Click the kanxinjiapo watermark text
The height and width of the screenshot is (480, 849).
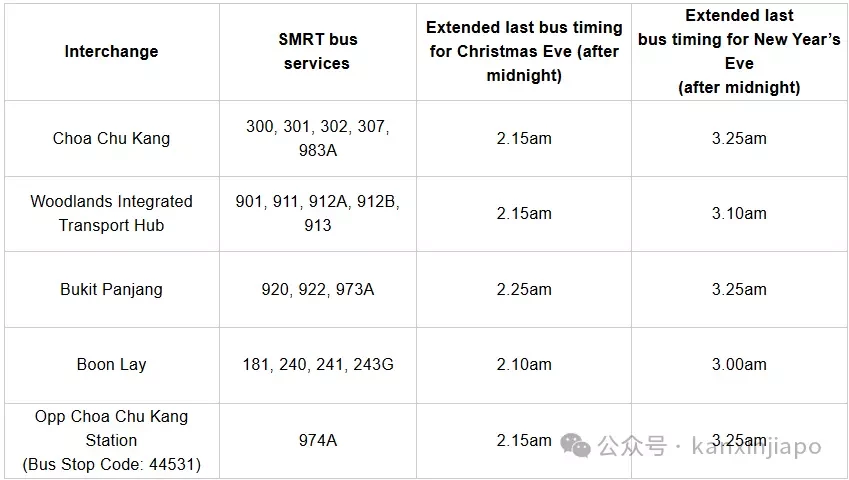[x=756, y=447]
